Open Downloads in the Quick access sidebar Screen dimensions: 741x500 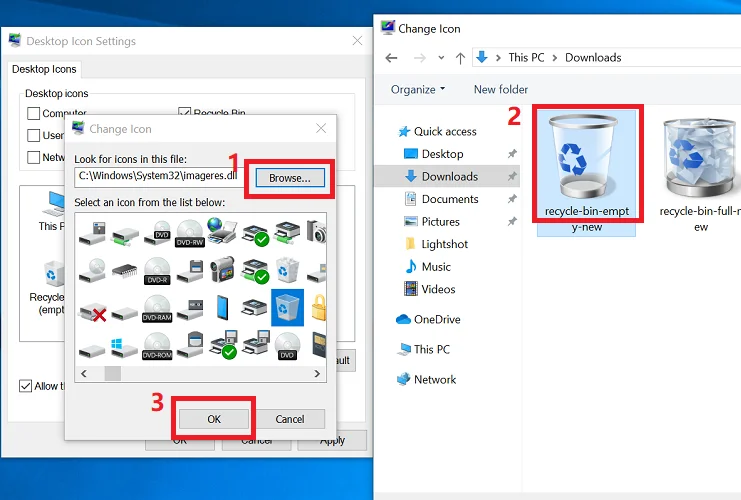pos(449,176)
